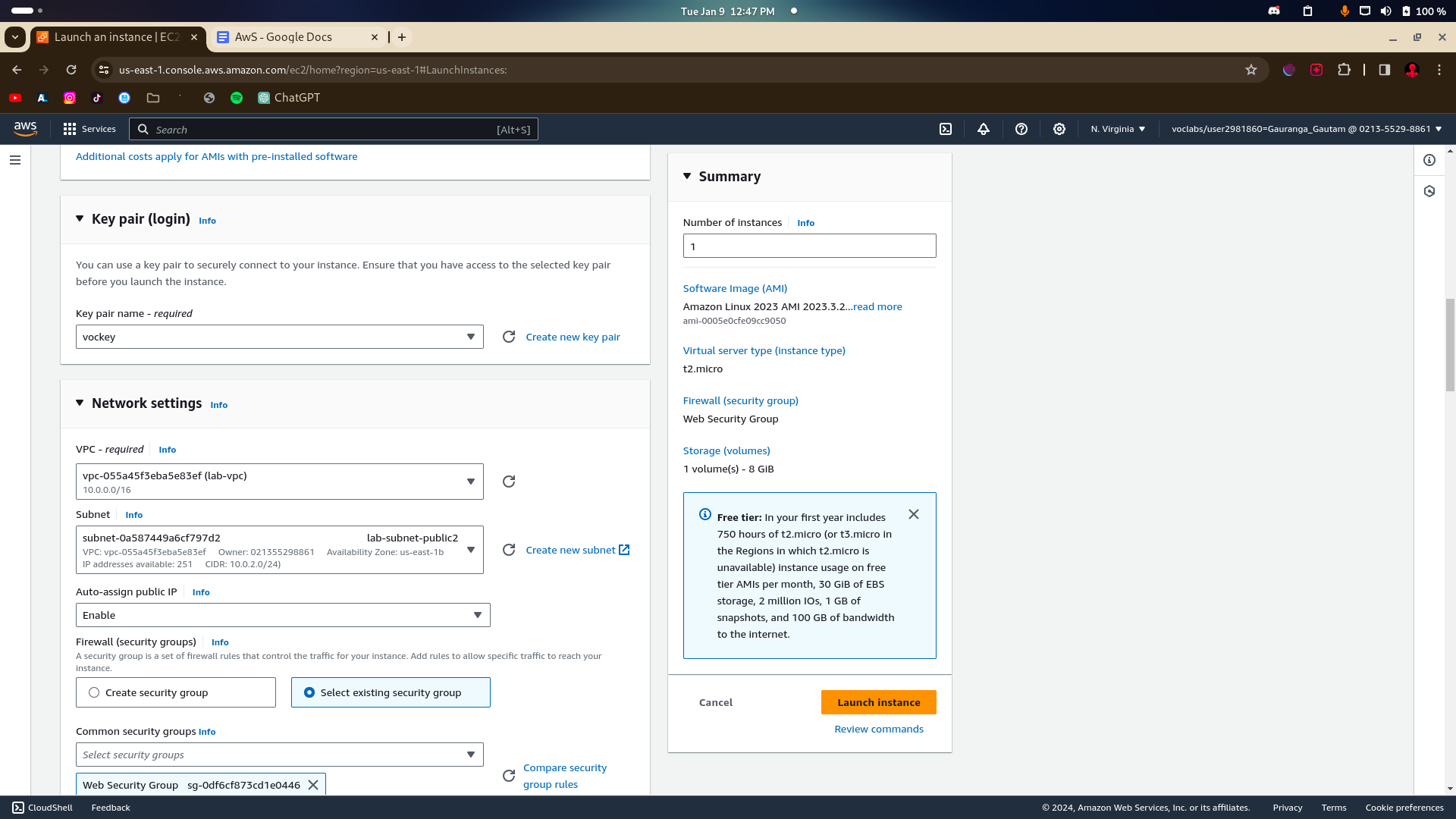Click the Launch instance button
Screen dimensions: 1456x819
878,702
